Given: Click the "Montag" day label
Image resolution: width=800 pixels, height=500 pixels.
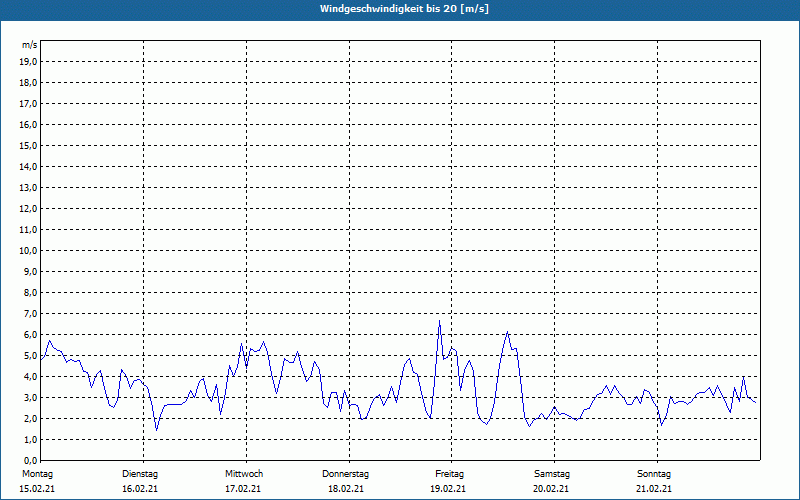Looking at the screenshot, I should pos(37,474).
